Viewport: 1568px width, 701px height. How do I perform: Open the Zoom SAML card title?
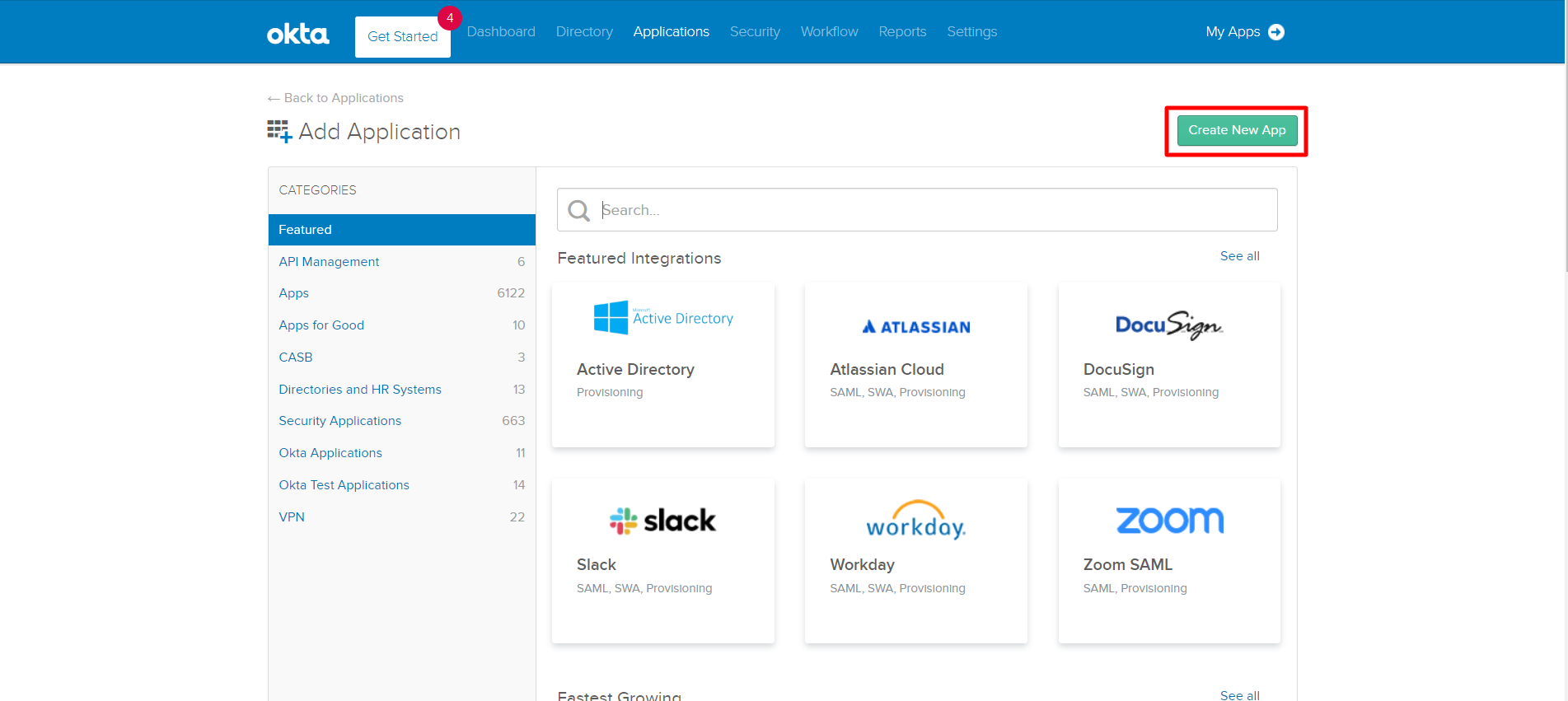click(x=1127, y=565)
